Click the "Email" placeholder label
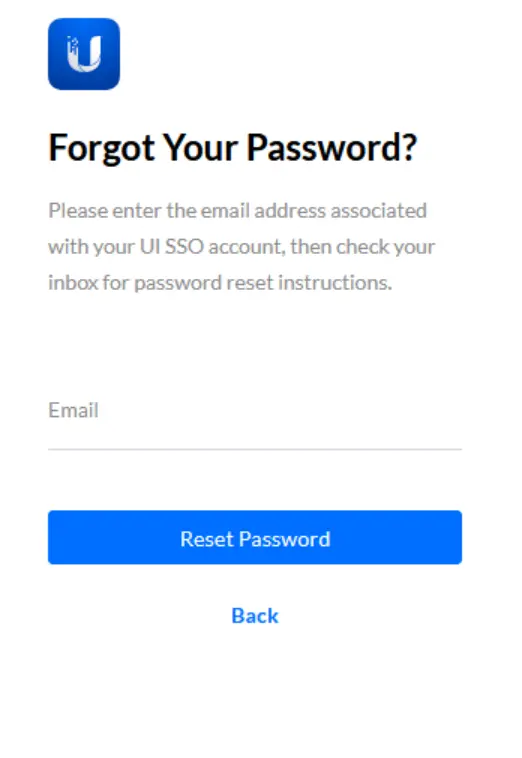The image size is (522, 758). [73, 410]
